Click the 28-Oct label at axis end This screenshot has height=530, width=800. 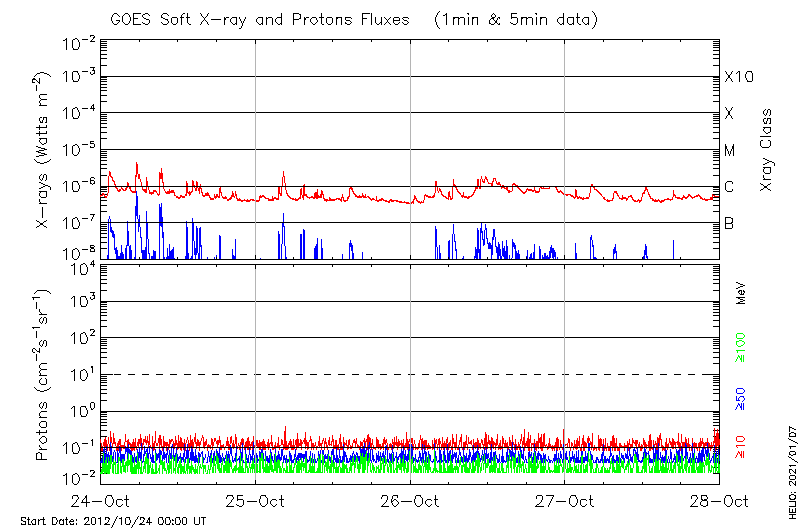(x=719, y=500)
